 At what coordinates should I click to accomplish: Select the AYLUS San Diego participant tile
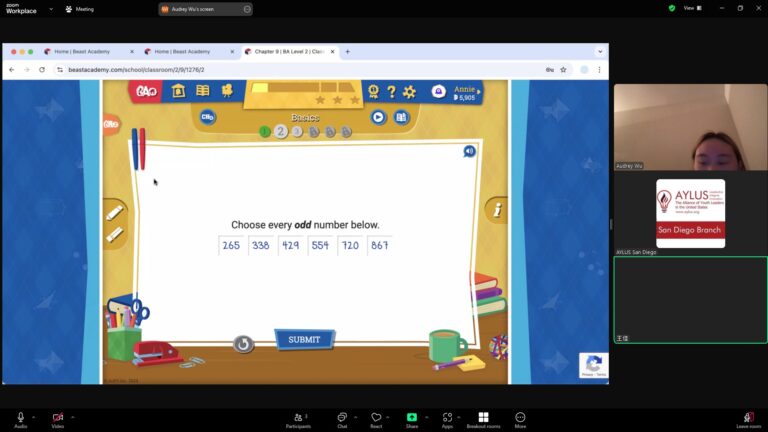click(x=691, y=214)
